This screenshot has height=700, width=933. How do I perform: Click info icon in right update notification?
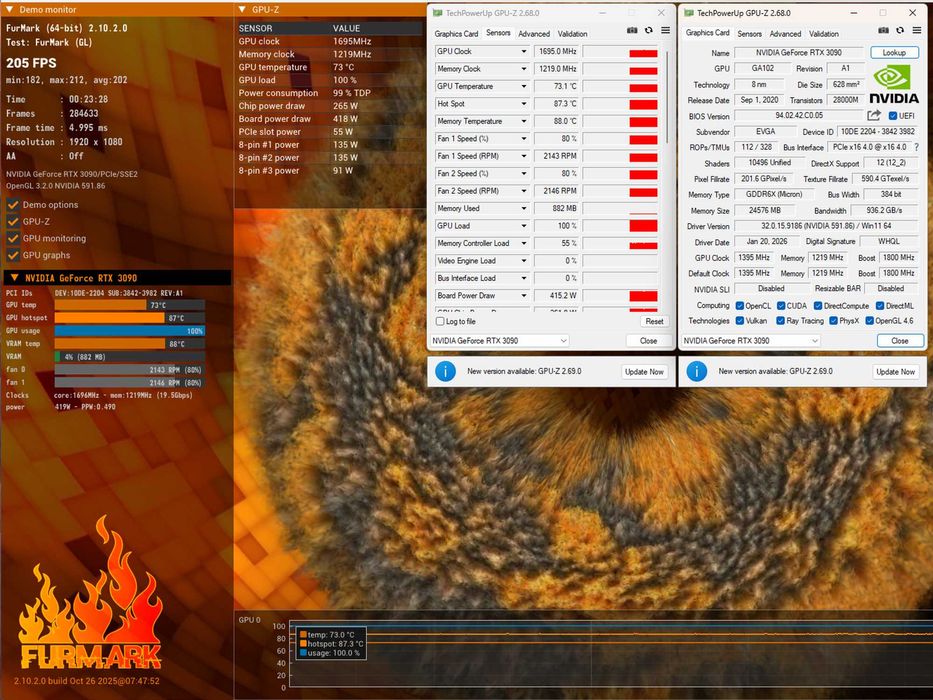pos(697,371)
